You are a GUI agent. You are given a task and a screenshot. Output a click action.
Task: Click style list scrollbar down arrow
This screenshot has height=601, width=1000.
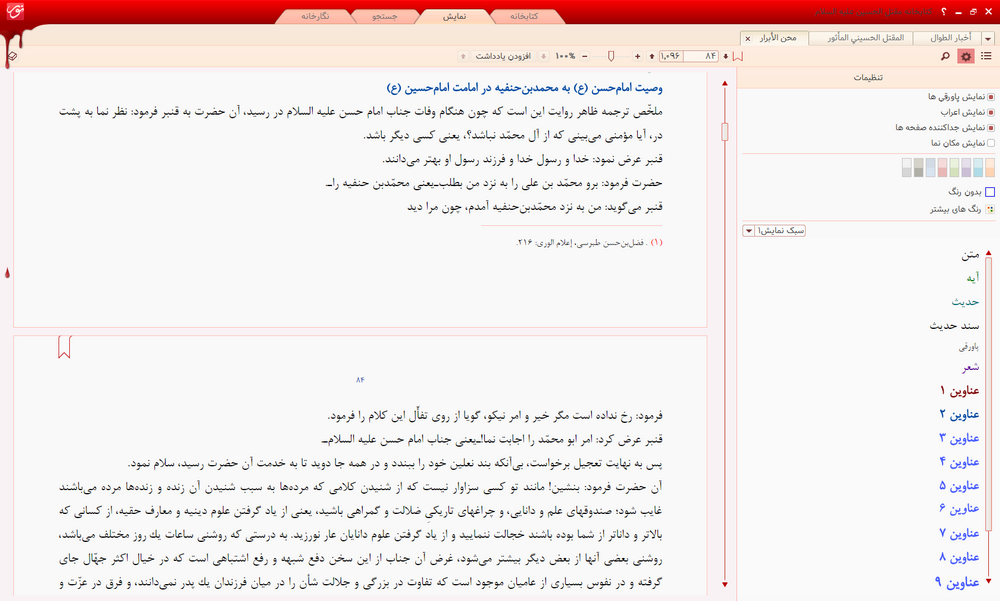coord(989,581)
